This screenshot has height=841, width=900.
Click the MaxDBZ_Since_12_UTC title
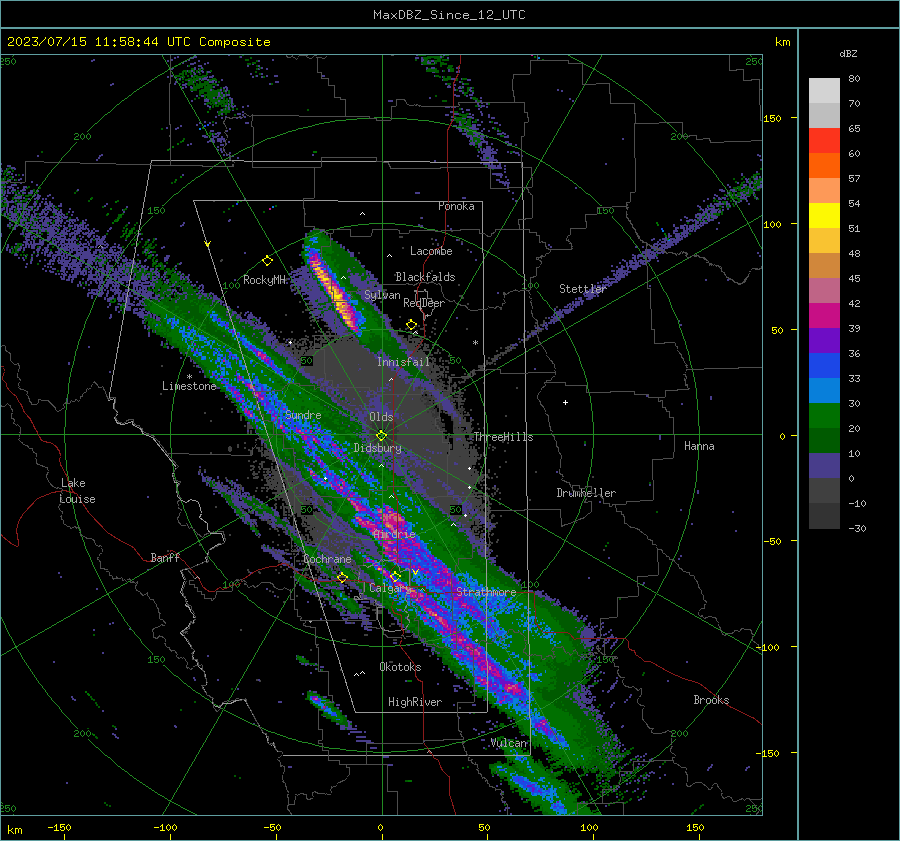pos(449,15)
